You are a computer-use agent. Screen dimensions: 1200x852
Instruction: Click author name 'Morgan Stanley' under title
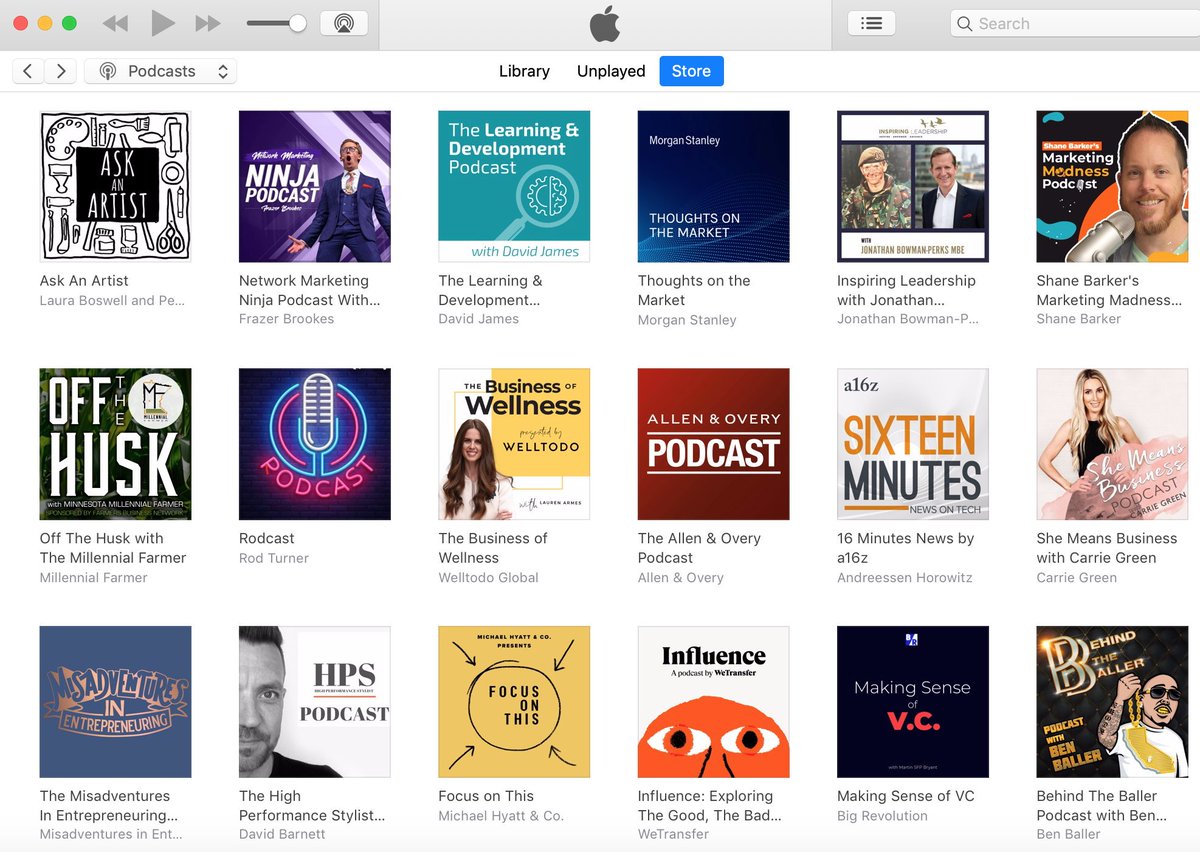687,320
